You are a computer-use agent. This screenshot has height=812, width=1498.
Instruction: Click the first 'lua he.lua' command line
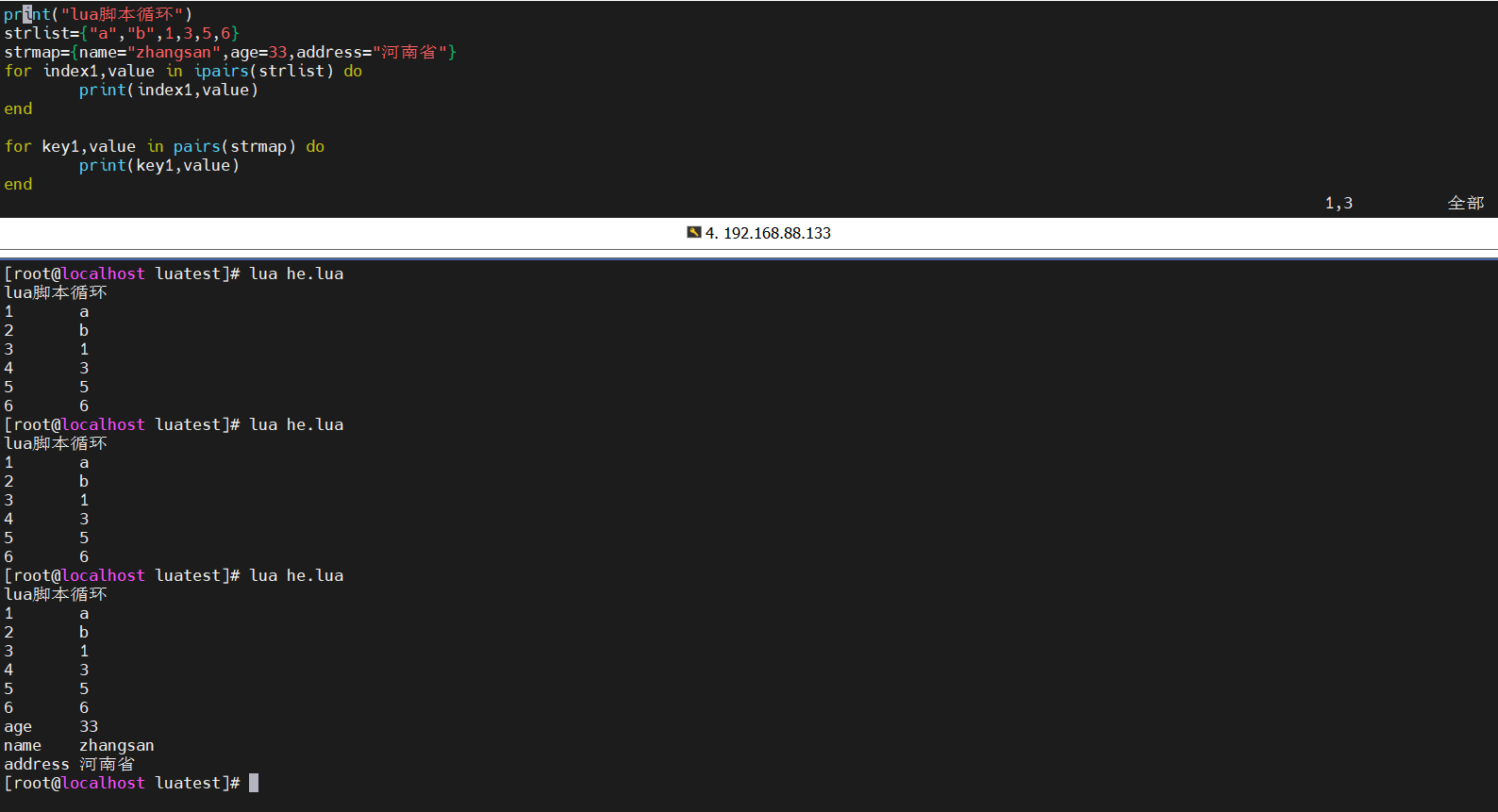[174, 273]
